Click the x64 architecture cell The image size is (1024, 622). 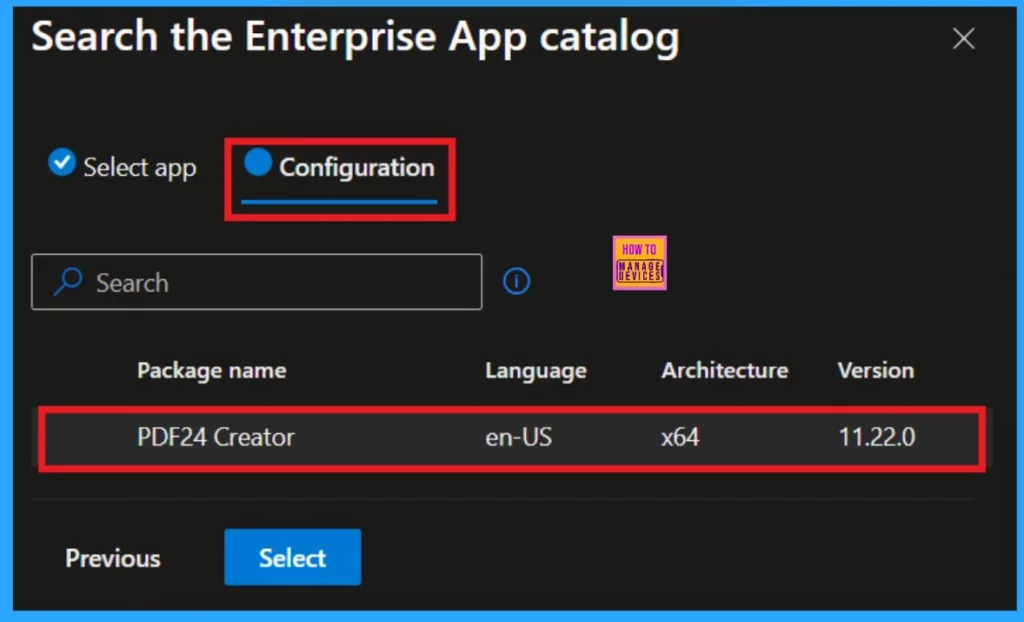(x=680, y=437)
